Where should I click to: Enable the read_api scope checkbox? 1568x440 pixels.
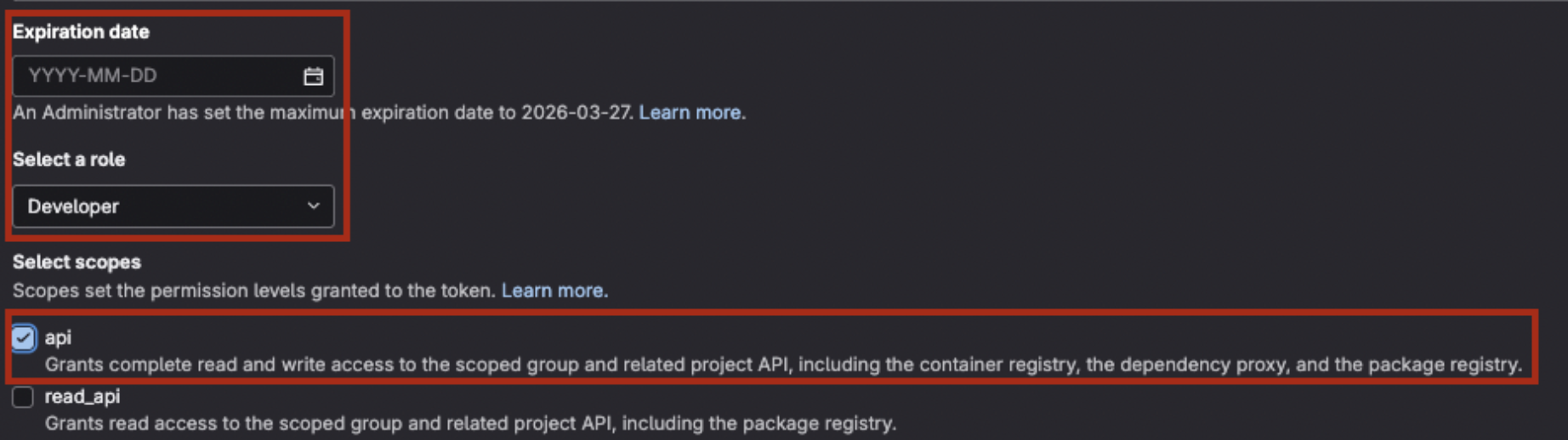coord(23,397)
